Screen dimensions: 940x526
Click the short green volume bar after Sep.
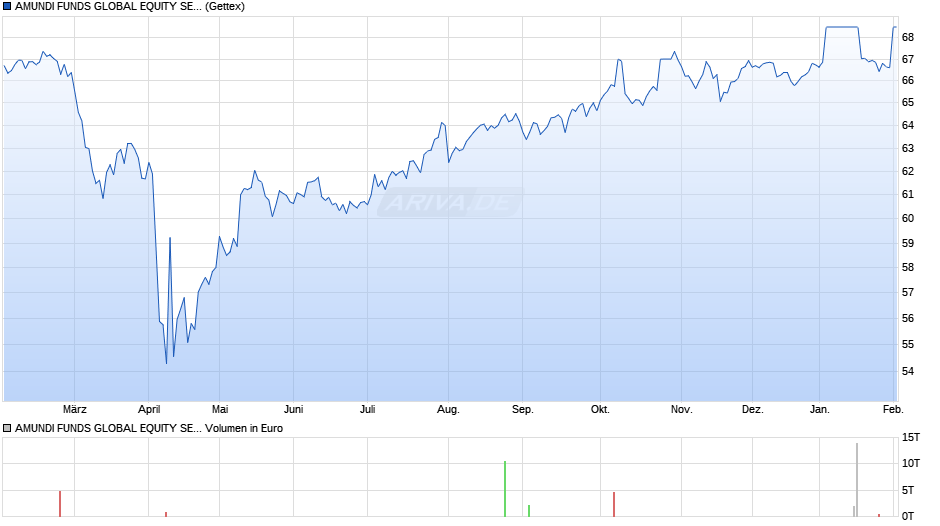[529, 511]
